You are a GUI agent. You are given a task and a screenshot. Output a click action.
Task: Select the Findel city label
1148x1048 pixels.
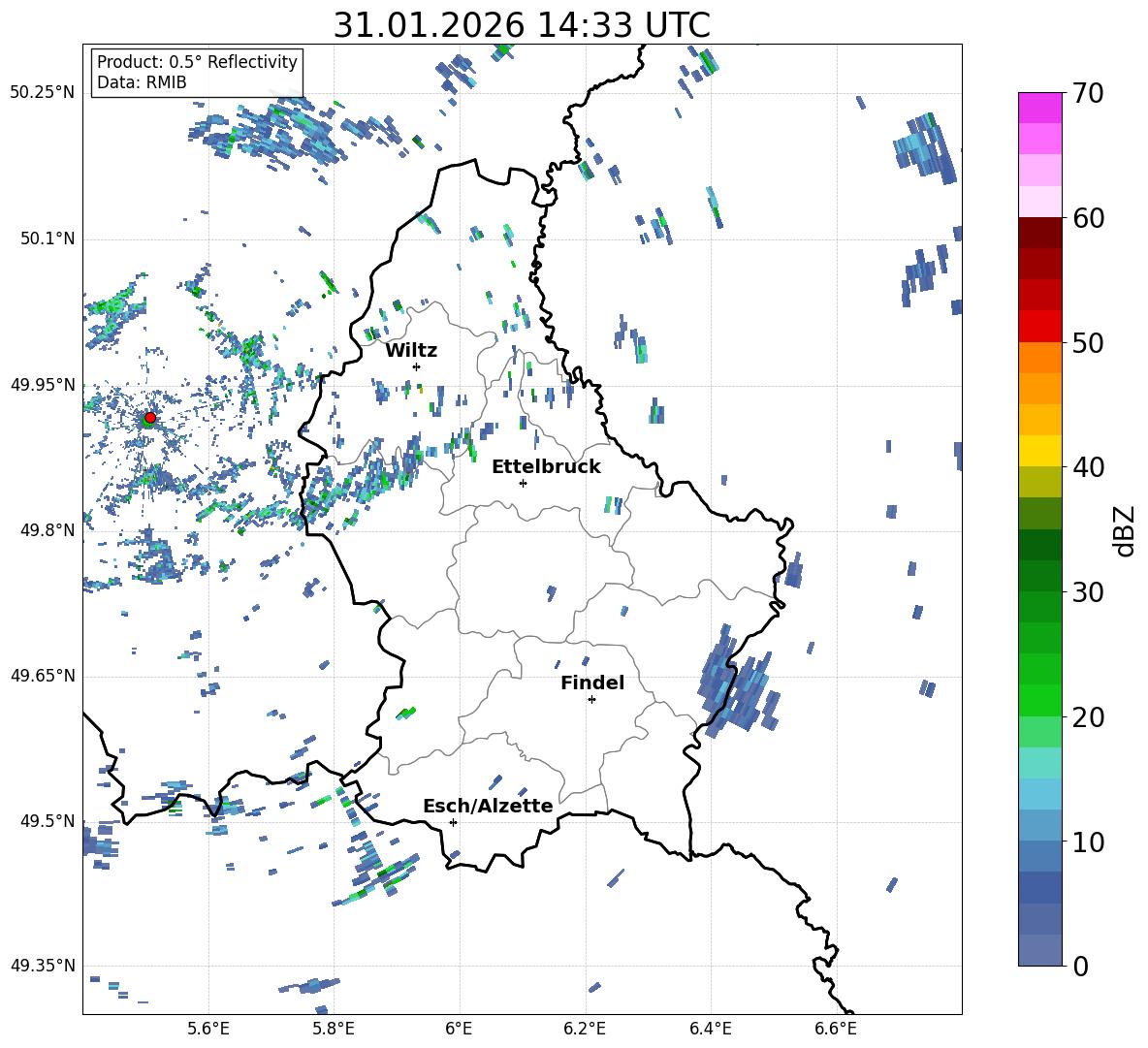pos(592,683)
